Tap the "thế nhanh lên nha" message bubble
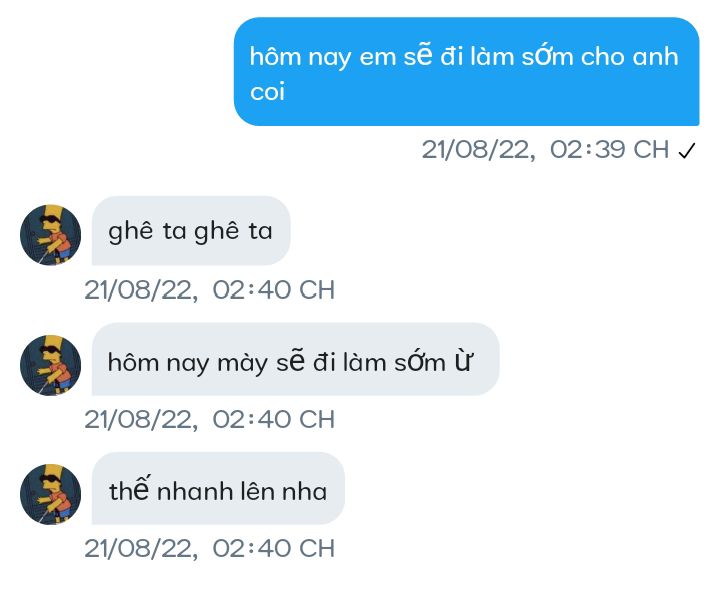This screenshot has height=591, width=720. (218, 488)
